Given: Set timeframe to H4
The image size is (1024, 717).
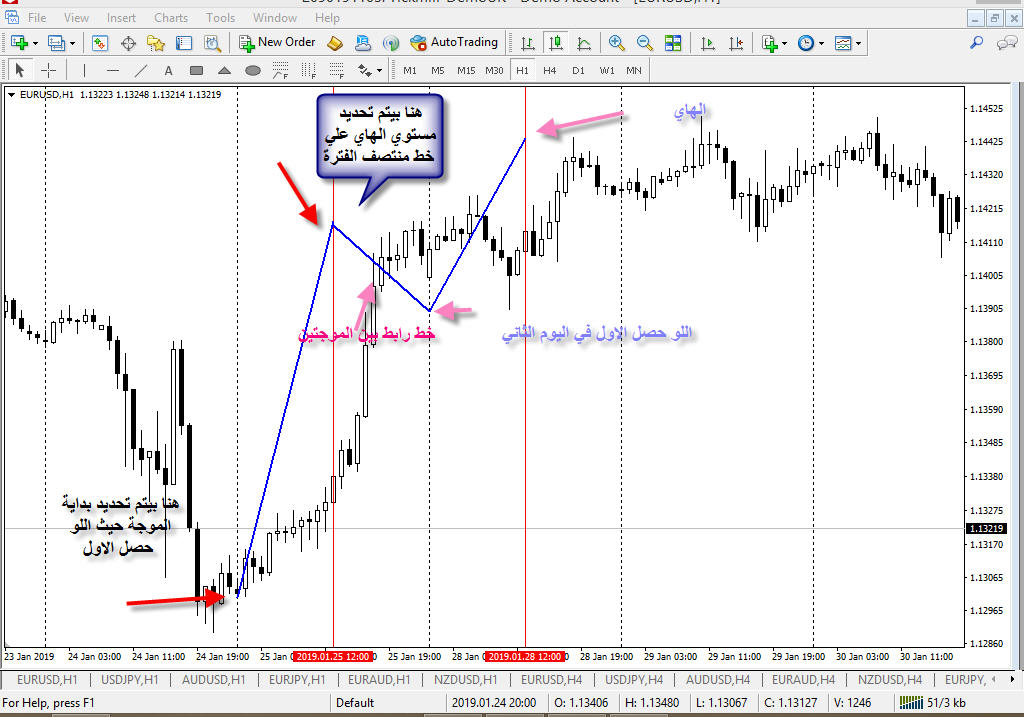Looking at the screenshot, I should click(549, 70).
